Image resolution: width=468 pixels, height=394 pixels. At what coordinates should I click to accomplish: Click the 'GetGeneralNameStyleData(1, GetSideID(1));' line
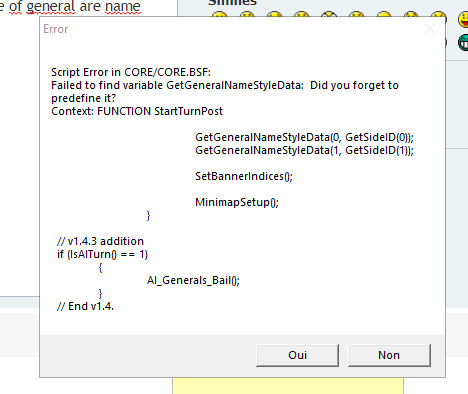[304, 150]
